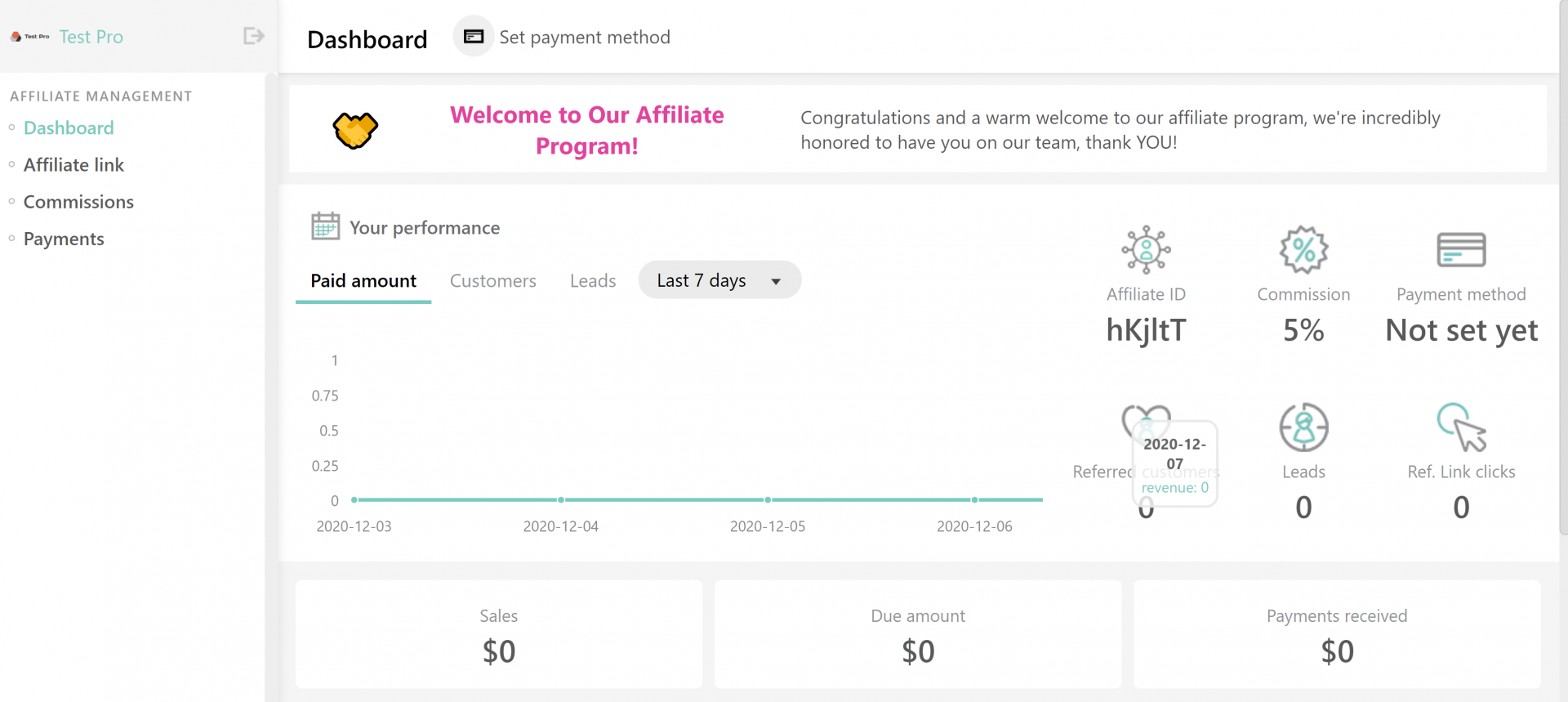Select the Paid amount tab
The width and height of the screenshot is (1568, 702).
tap(363, 281)
